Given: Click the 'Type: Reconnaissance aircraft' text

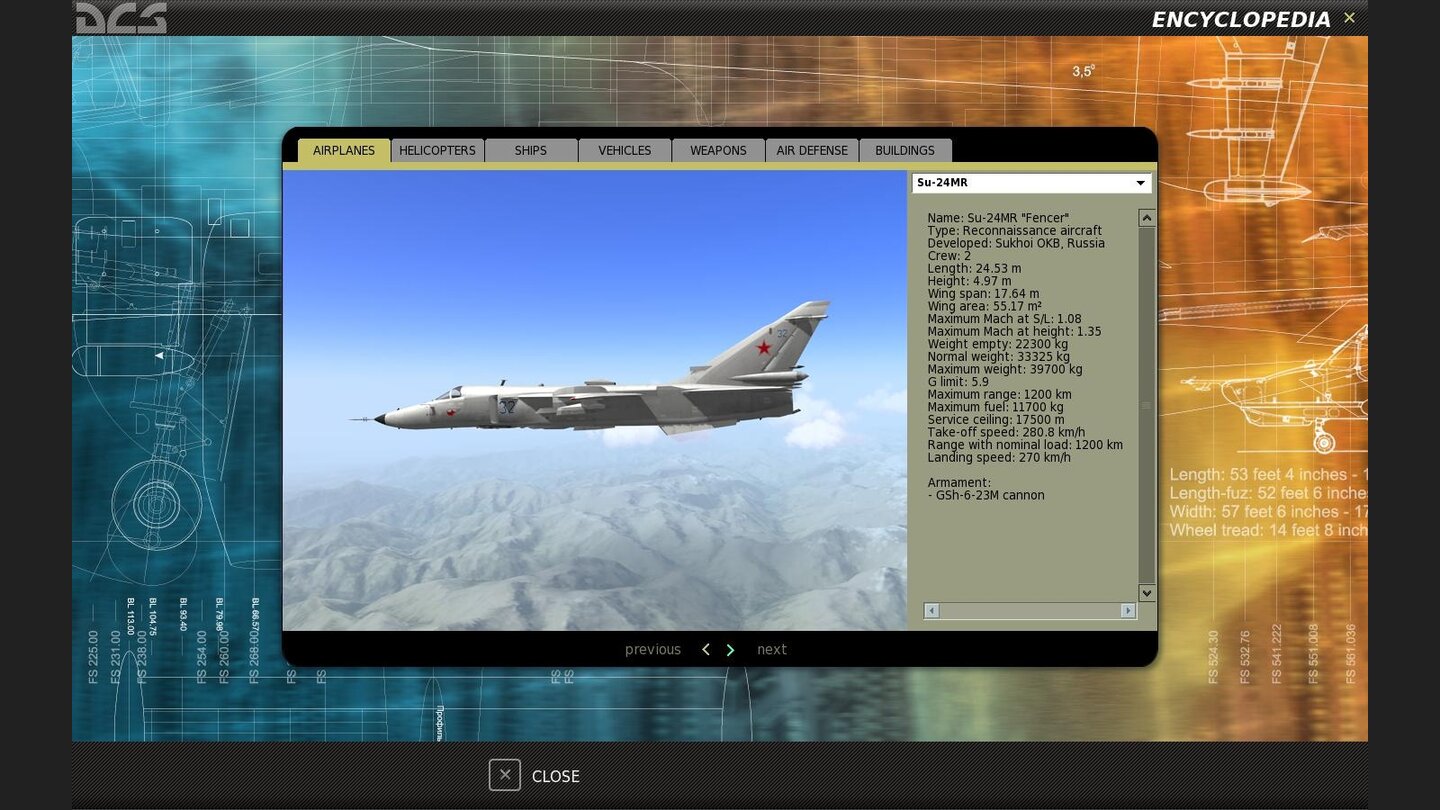Looking at the screenshot, I should pos(1014,231).
